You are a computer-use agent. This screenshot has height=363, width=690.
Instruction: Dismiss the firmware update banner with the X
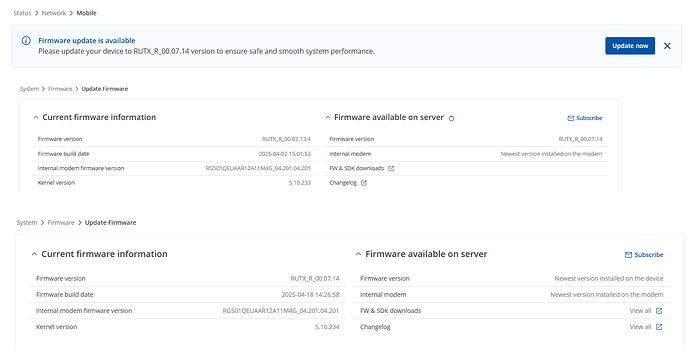click(667, 46)
